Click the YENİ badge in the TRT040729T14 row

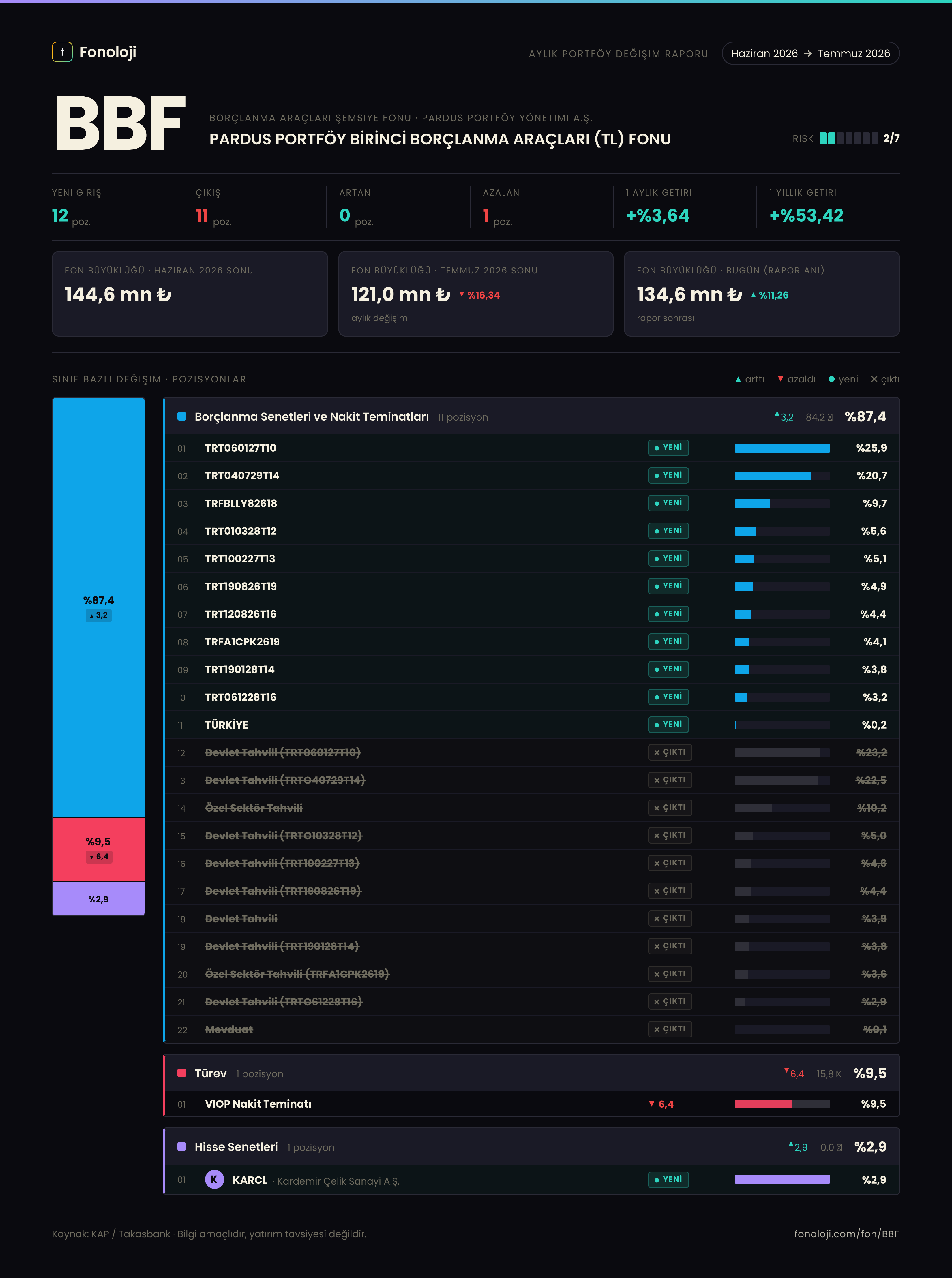[x=668, y=475]
